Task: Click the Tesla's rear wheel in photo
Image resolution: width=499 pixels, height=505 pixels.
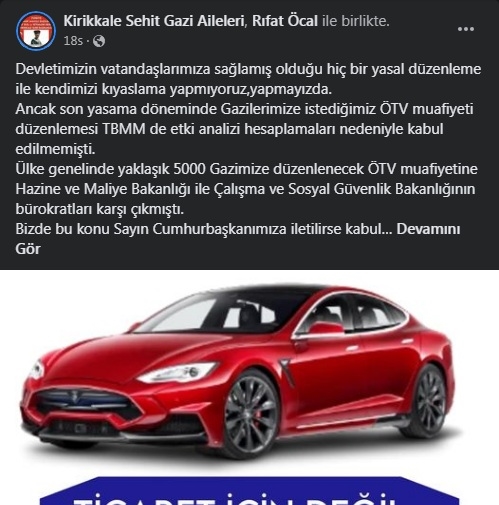Action: [430, 400]
